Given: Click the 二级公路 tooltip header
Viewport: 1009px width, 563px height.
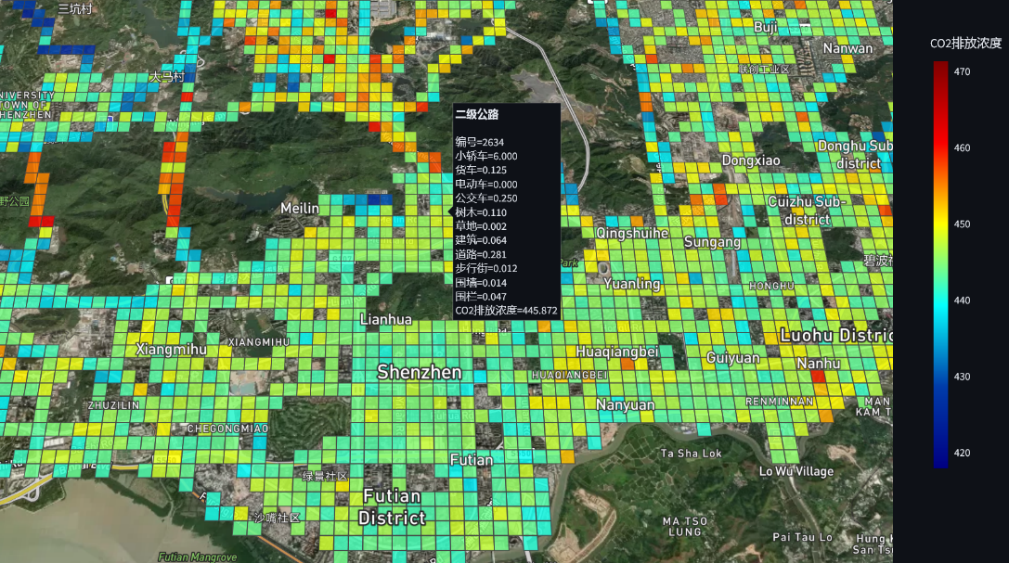Looking at the screenshot, I should pos(477,115).
